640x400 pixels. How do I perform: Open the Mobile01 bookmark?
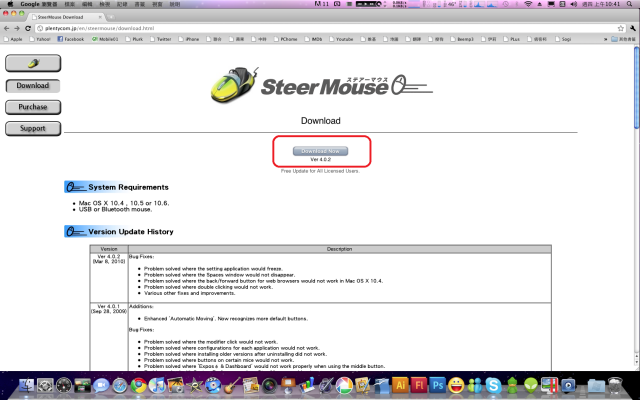point(105,39)
